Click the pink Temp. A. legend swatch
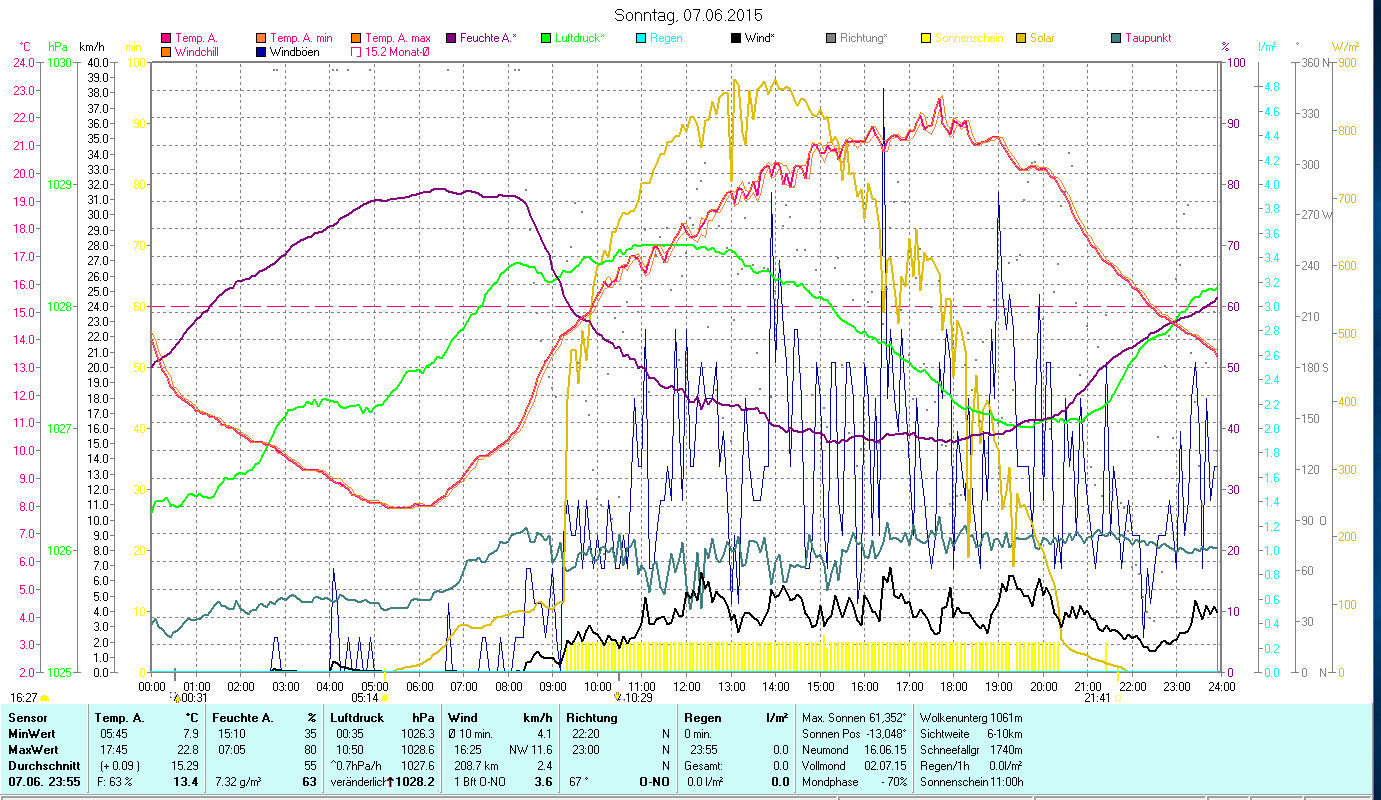This screenshot has width=1381, height=800. click(166, 38)
